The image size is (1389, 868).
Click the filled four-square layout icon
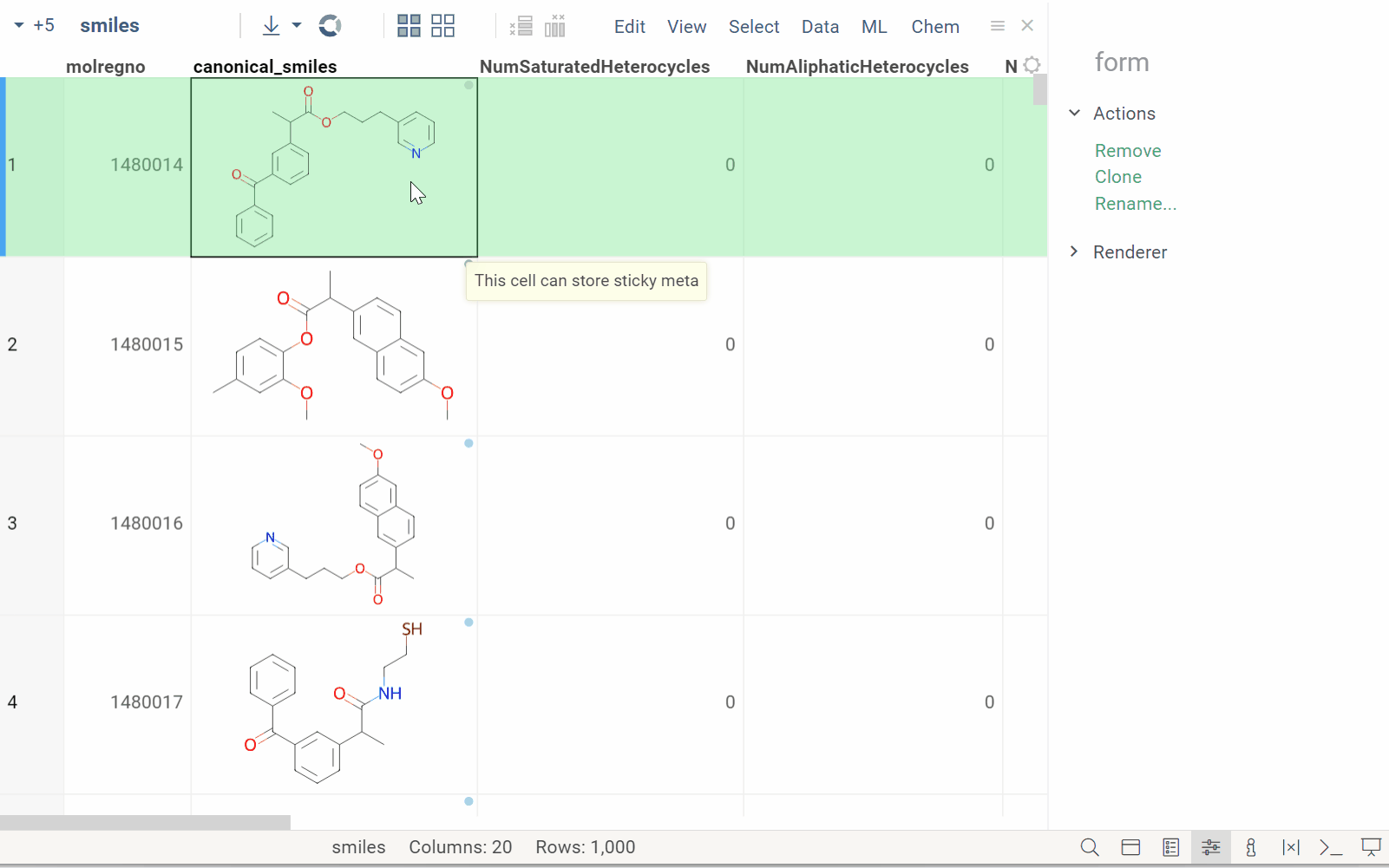[x=409, y=26]
